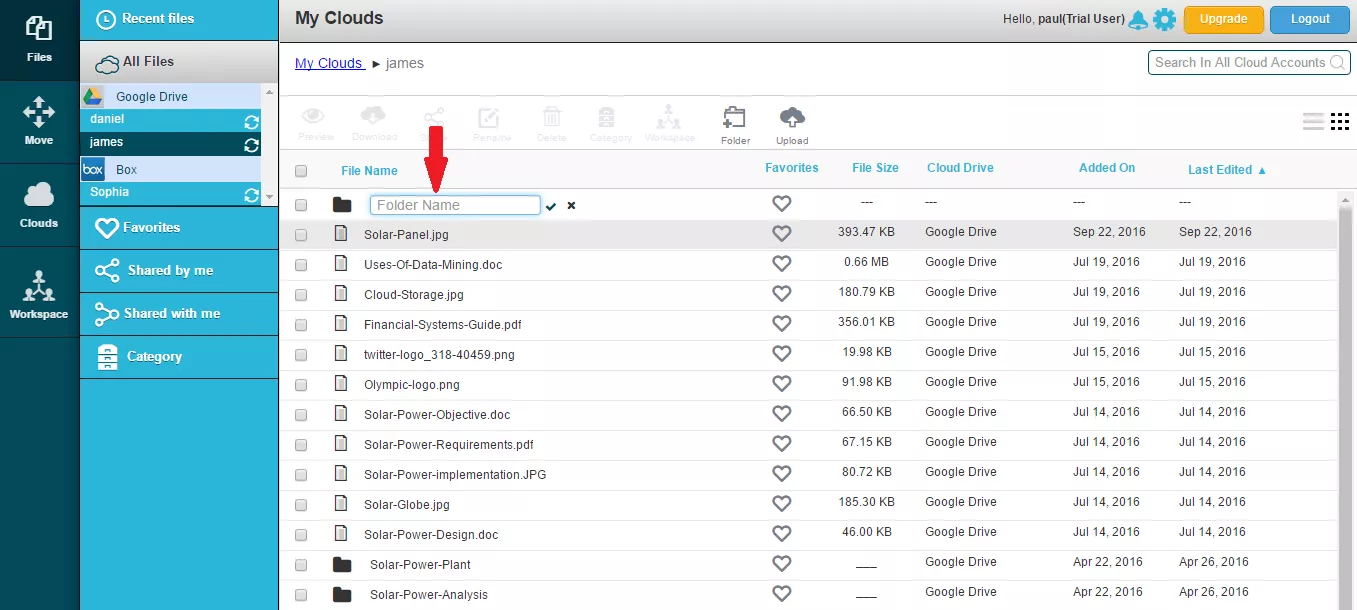Open the settings gear icon
Image resolution: width=1357 pixels, height=610 pixels.
(1164, 19)
